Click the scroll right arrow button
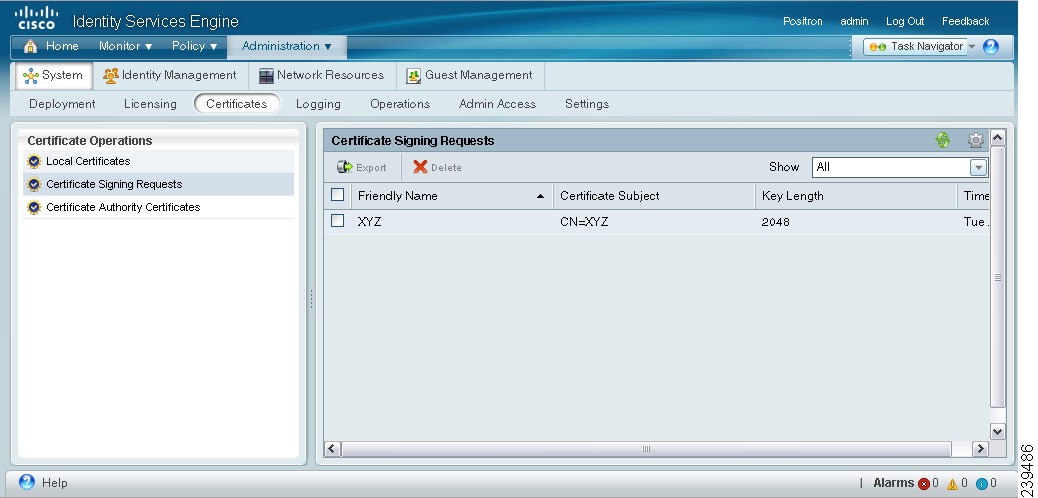 pyautogui.click(x=980, y=449)
